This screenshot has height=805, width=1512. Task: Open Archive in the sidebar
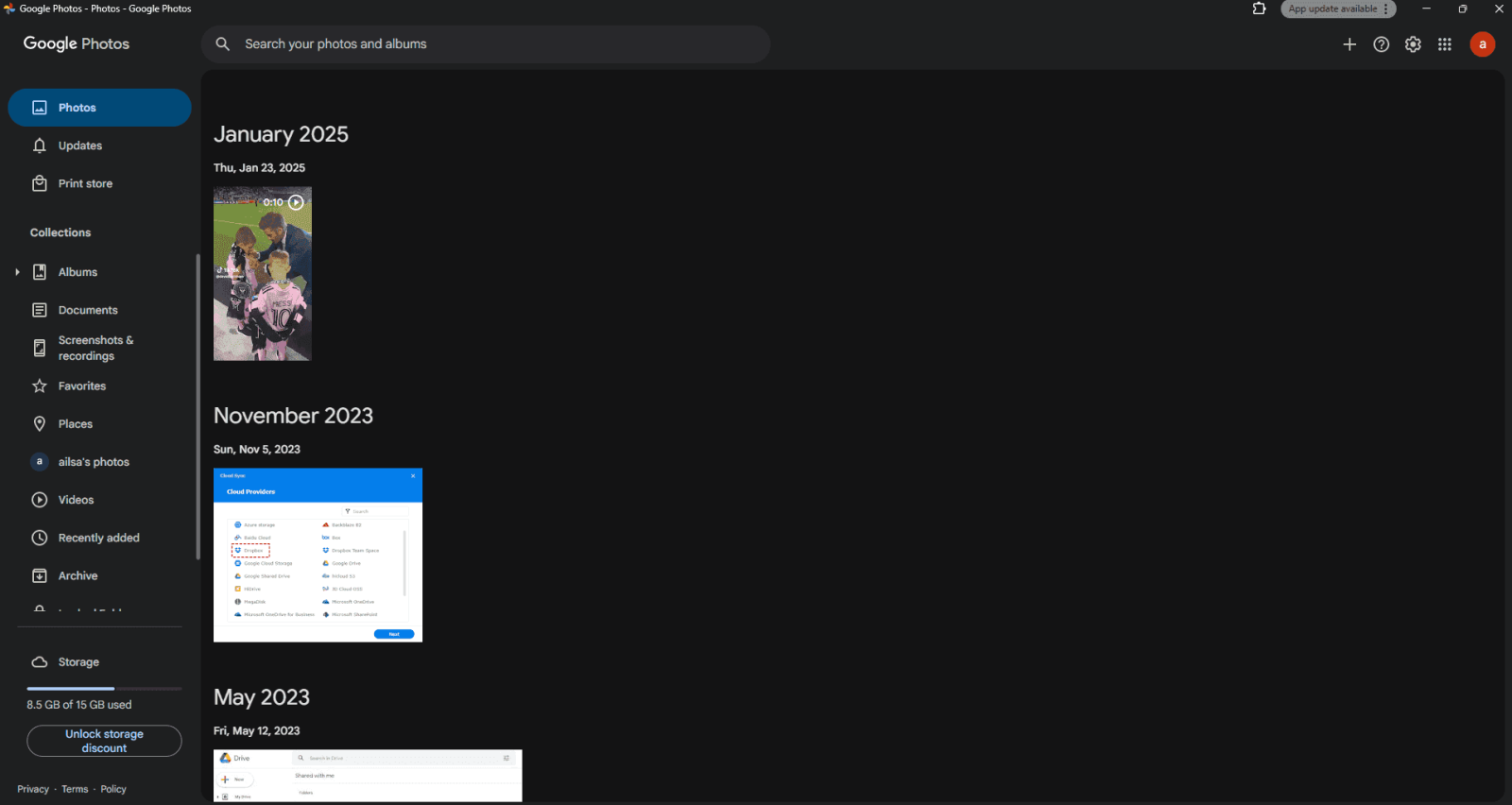click(99, 575)
